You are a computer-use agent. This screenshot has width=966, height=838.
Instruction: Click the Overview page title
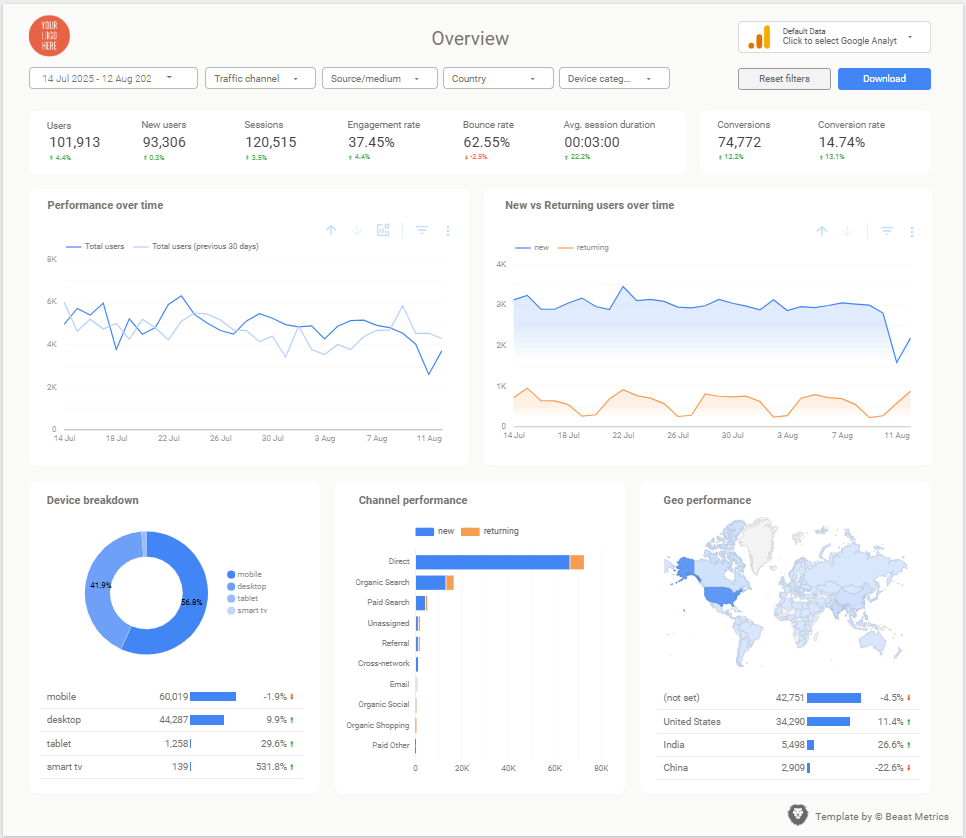click(x=470, y=38)
